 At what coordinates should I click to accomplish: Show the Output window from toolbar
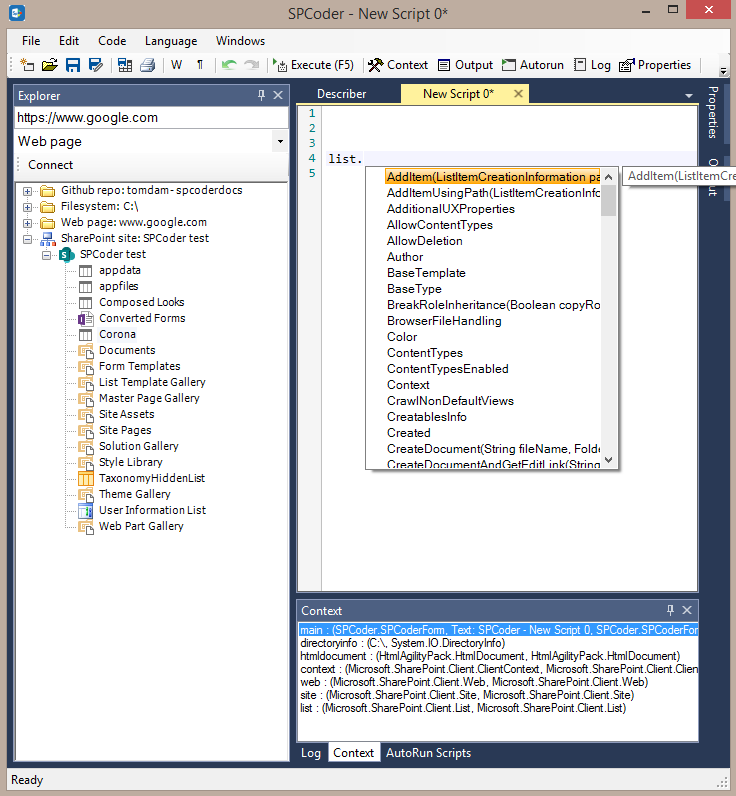[465, 65]
